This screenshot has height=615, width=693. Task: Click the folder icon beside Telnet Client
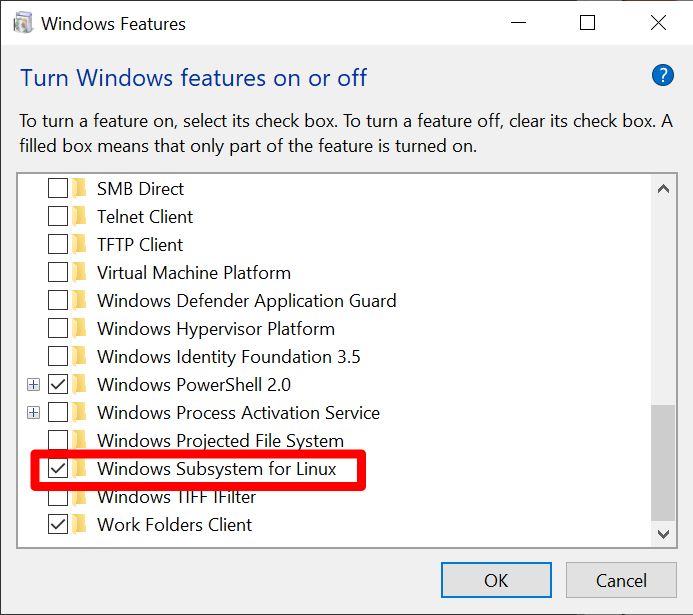click(x=80, y=217)
